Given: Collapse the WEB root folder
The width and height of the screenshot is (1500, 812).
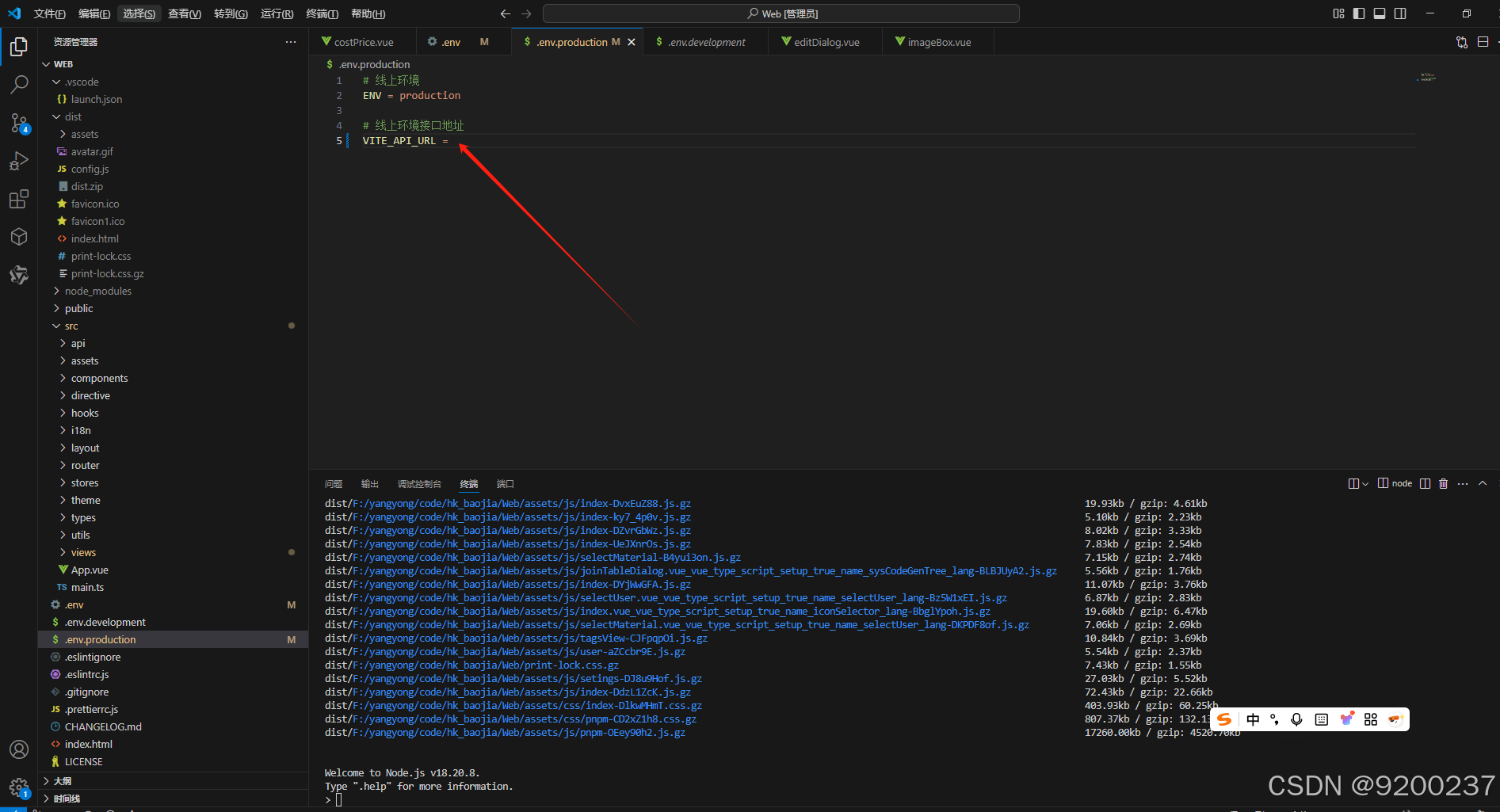Looking at the screenshot, I should pyautogui.click(x=173, y=64).
